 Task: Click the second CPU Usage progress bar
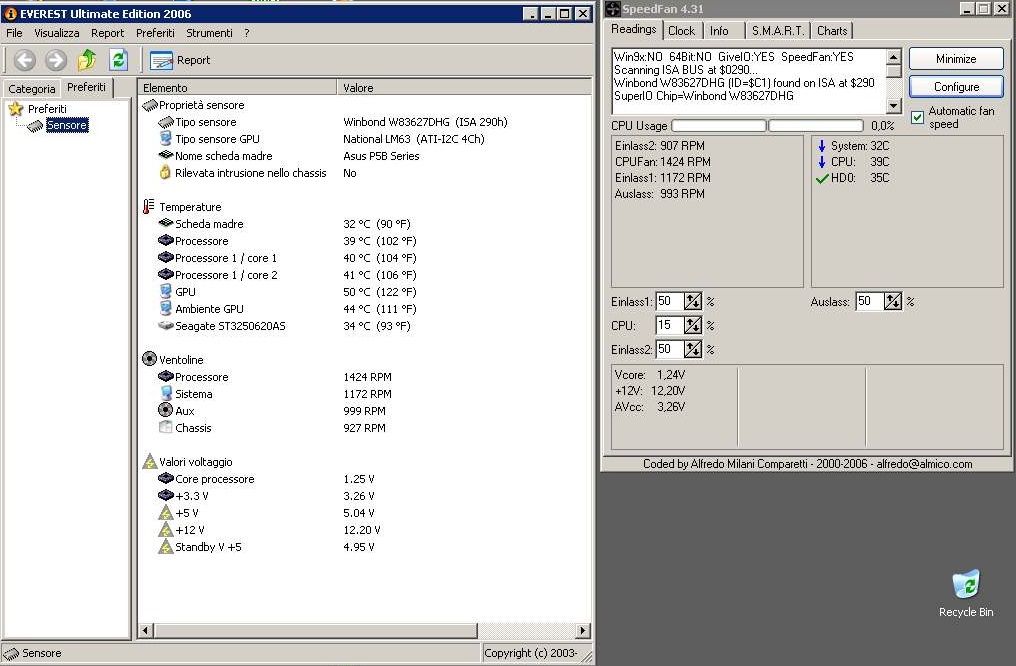pyautogui.click(x=816, y=126)
